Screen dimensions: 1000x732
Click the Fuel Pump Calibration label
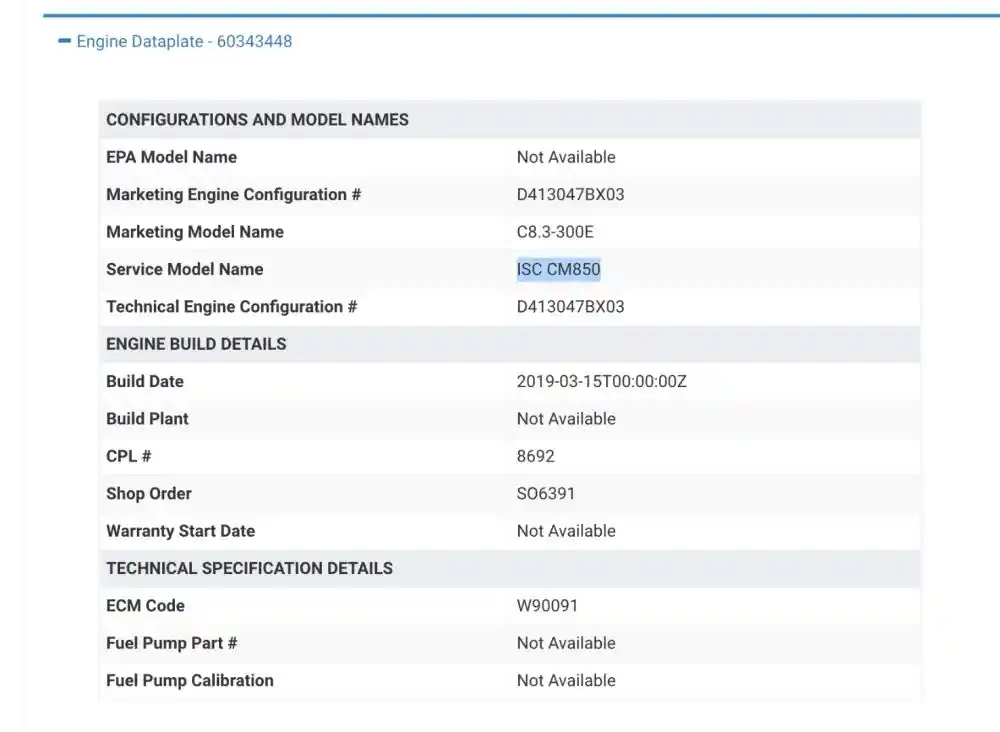tap(189, 681)
